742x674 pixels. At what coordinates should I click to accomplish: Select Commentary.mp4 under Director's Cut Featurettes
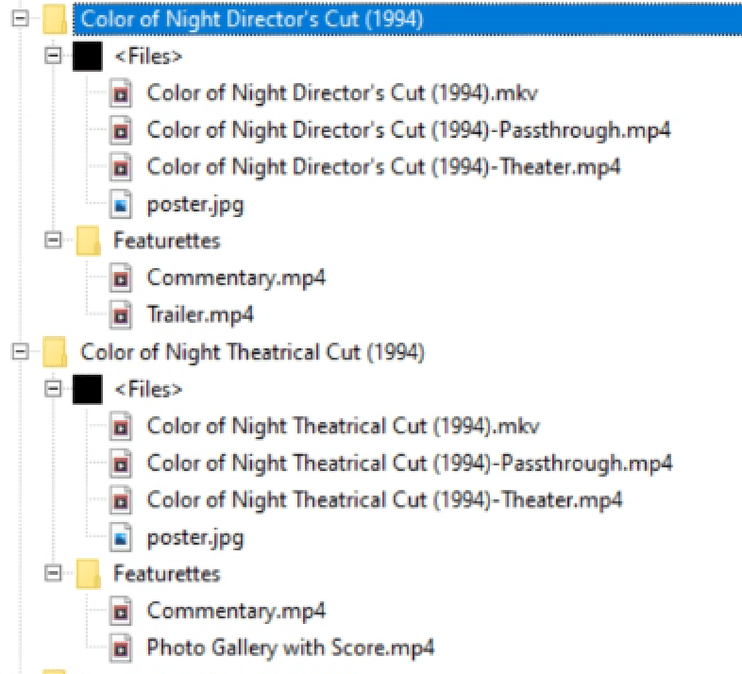coord(236,278)
